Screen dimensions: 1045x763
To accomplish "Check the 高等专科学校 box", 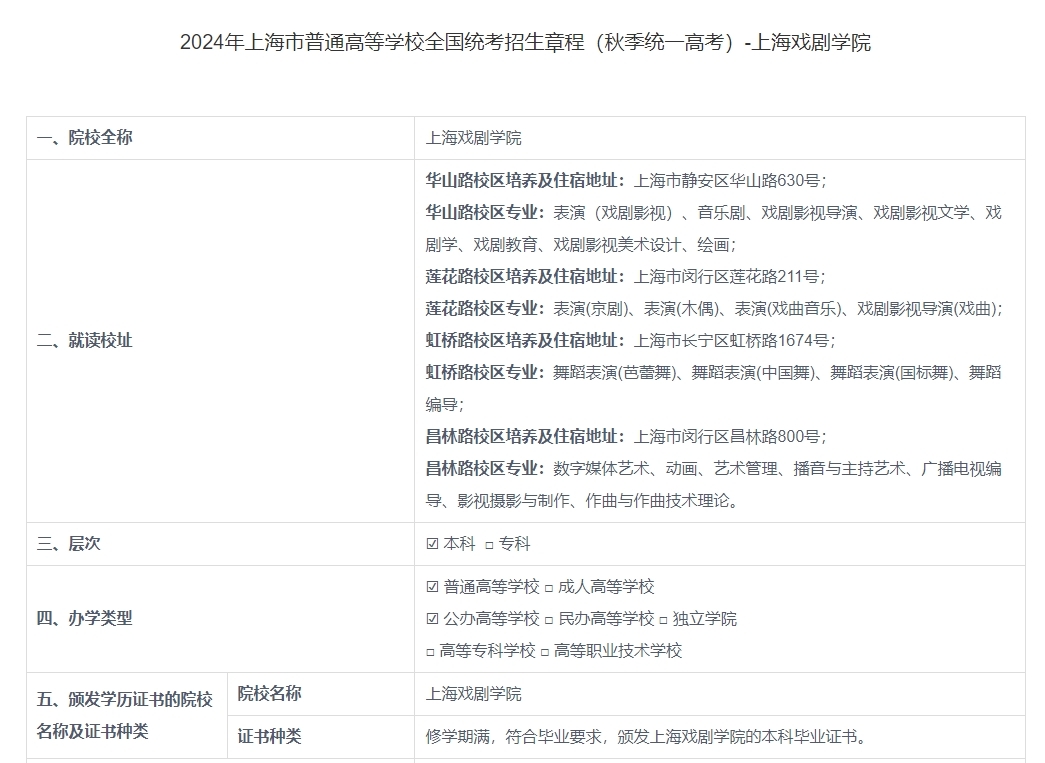I will (x=431, y=651).
